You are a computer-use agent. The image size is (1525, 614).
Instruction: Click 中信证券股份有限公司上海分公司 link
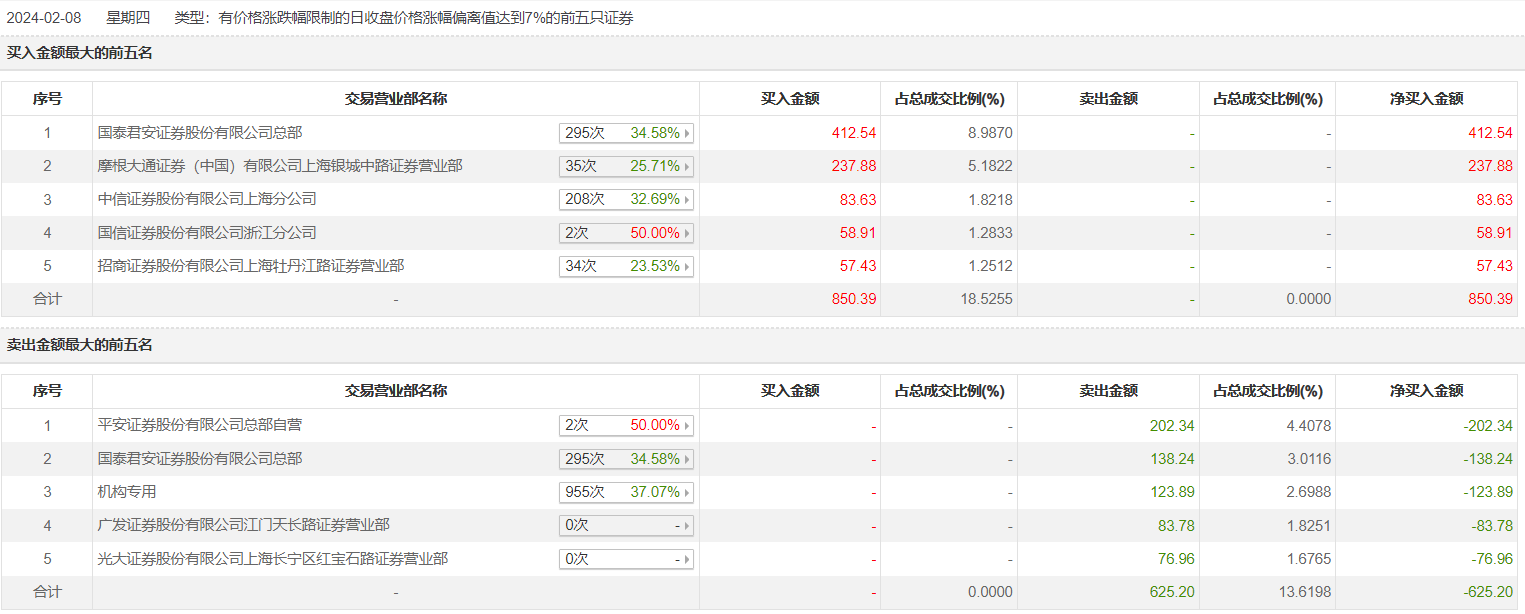click(207, 199)
